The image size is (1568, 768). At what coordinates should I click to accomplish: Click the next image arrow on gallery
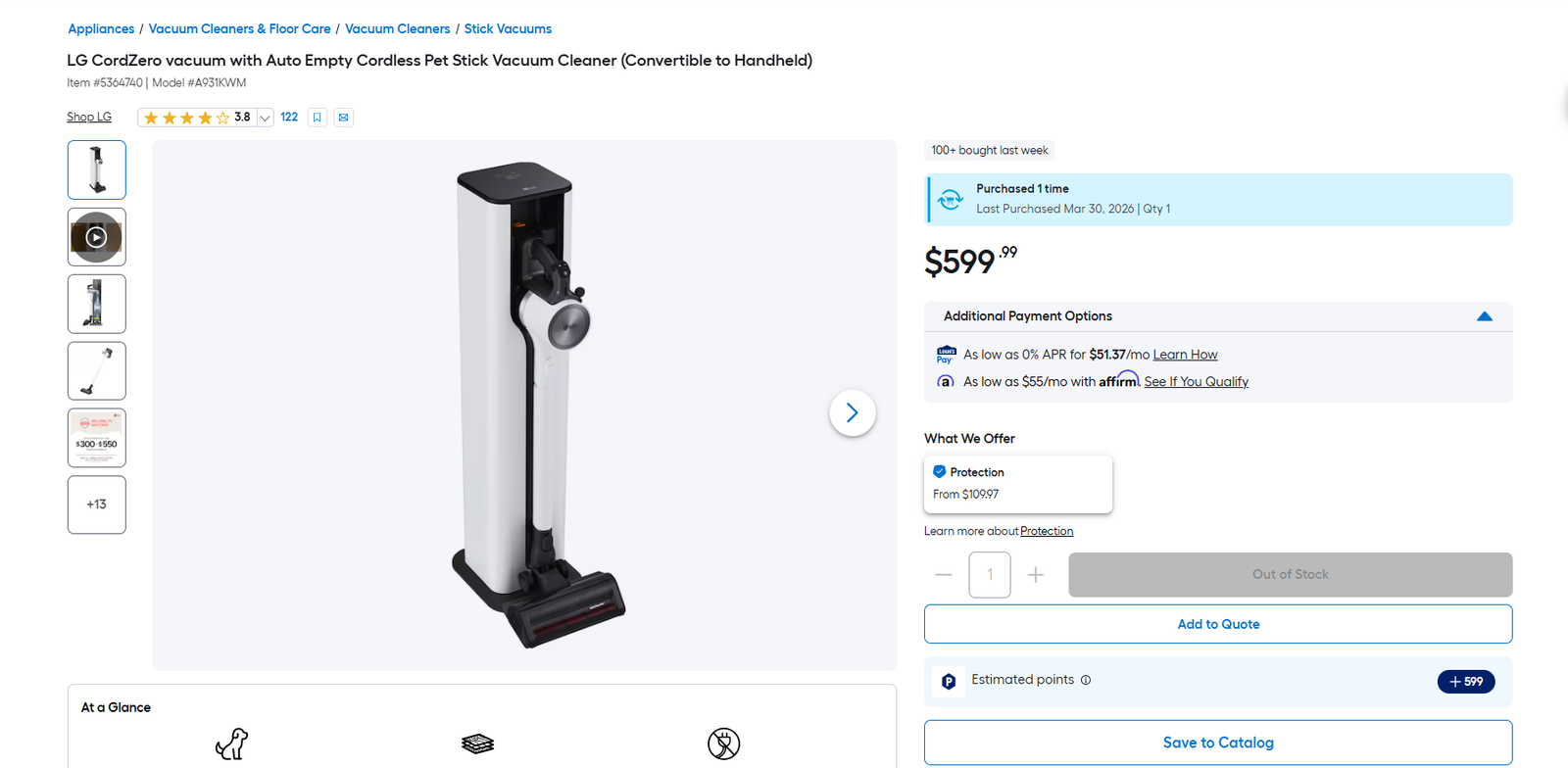[853, 413]
